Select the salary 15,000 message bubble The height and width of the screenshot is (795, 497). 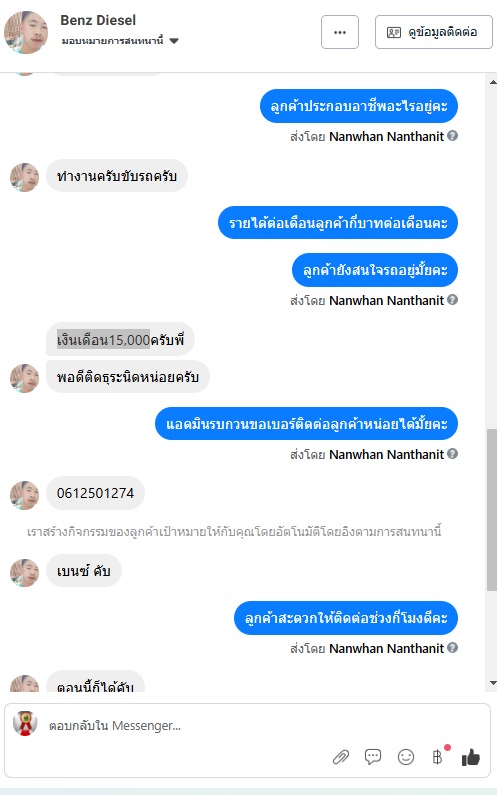(120, 339)
